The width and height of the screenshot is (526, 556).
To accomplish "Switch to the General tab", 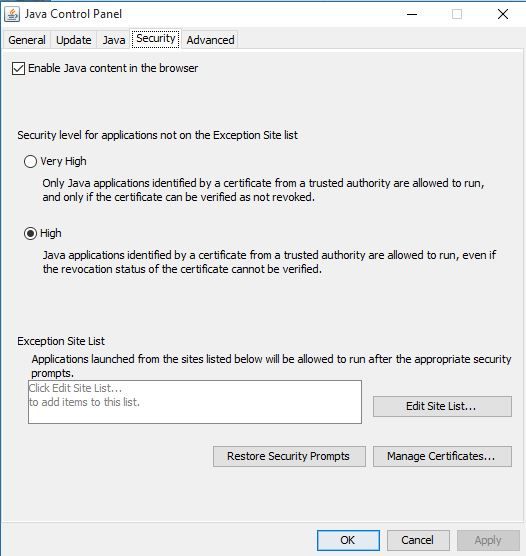I will click(x=27, y=40).
